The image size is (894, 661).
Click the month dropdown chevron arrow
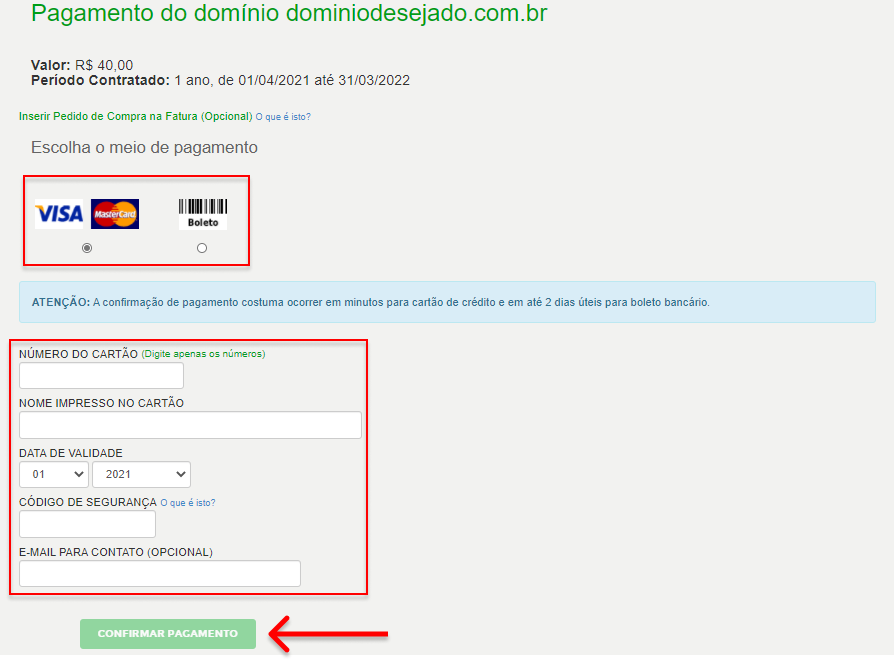(x=79, y=475)
